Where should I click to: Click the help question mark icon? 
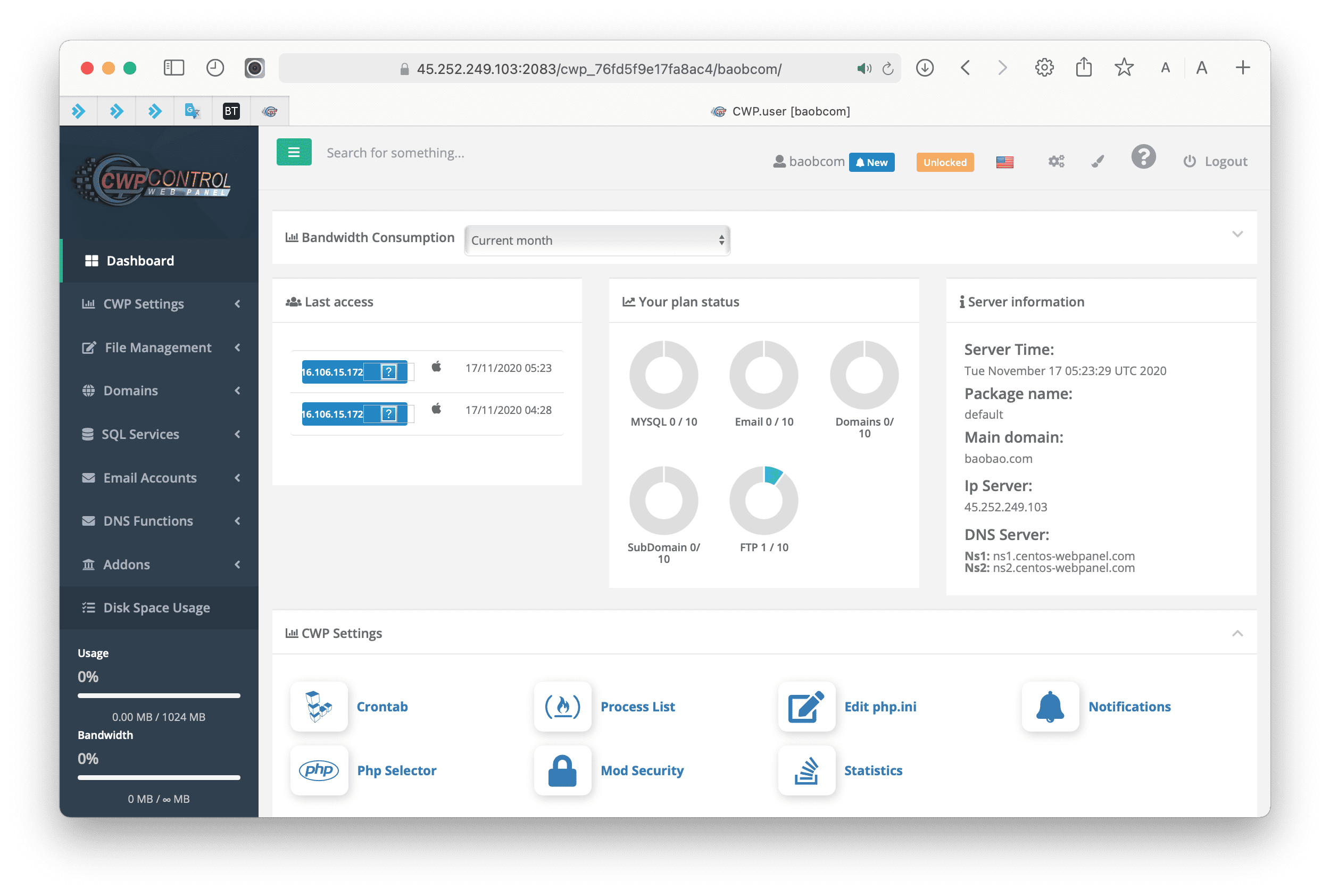(1143, 156)
